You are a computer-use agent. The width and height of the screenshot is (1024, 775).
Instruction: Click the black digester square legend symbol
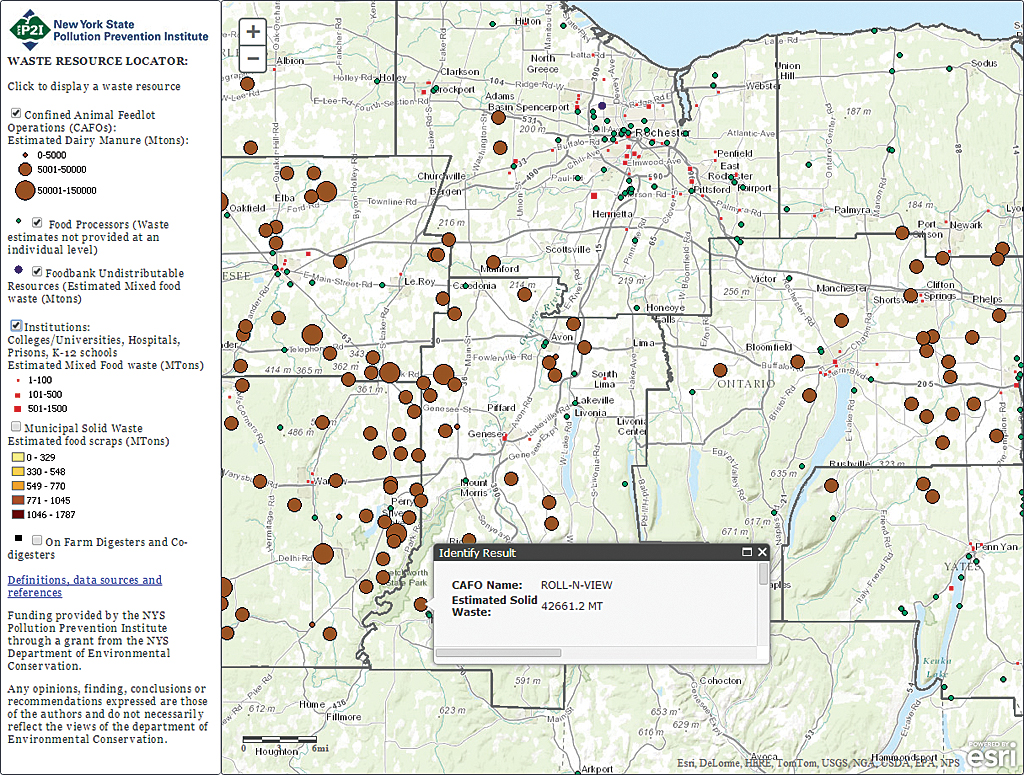[x=18, y=538]
